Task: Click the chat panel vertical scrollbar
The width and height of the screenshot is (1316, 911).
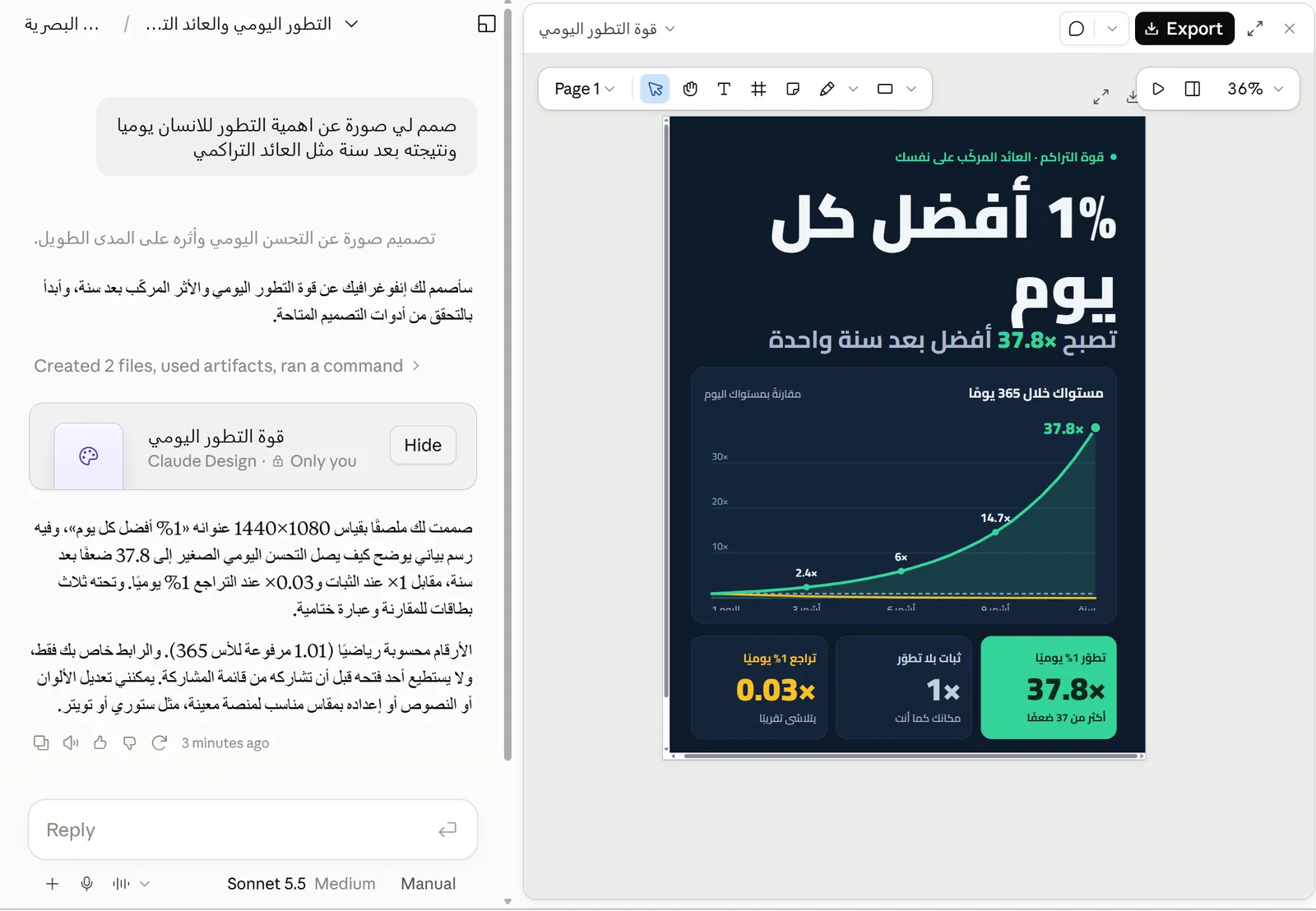Action: tap(507, 385)
